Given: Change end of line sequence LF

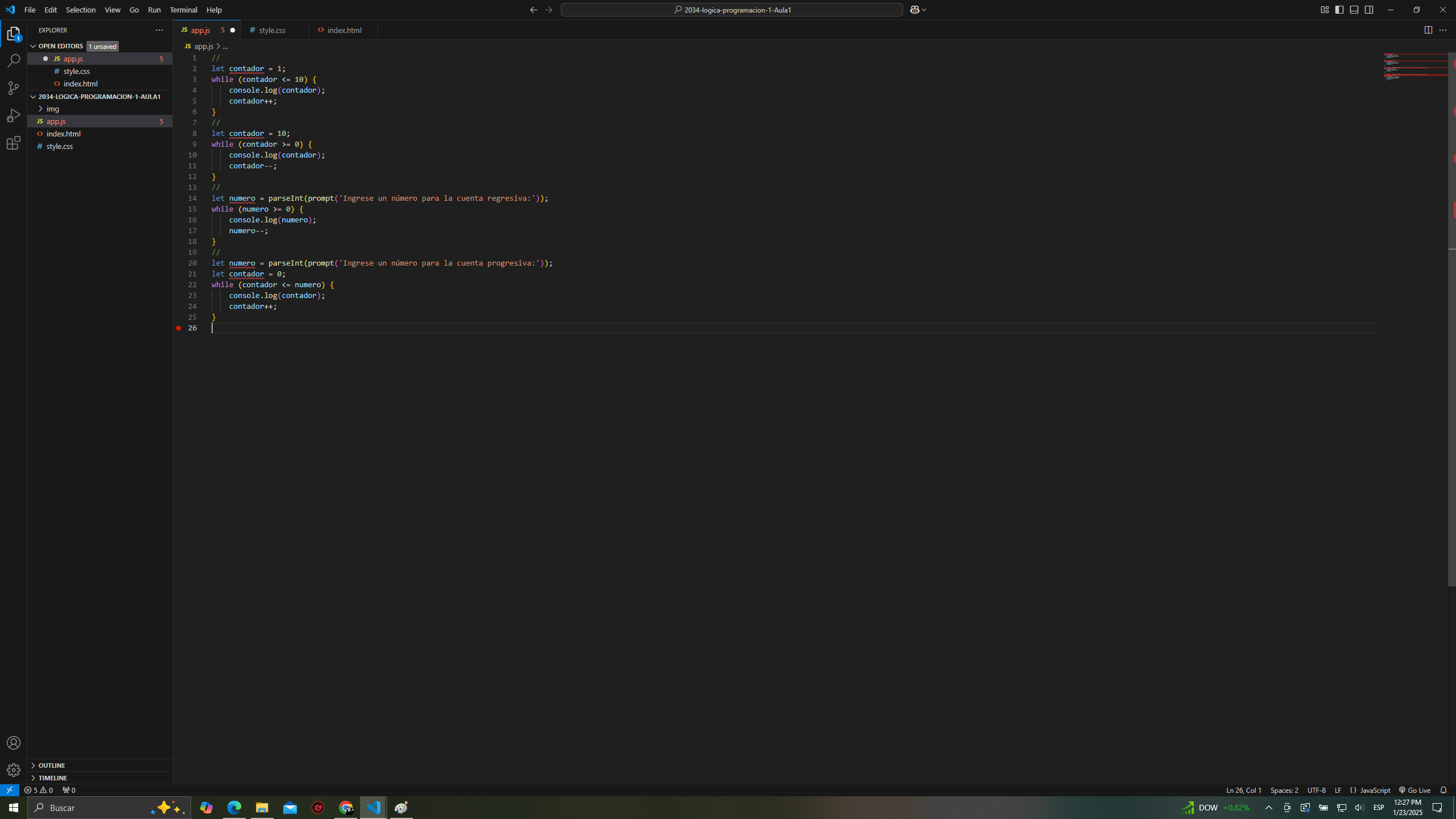Looking at the screenshot, I should (1338, 790).
